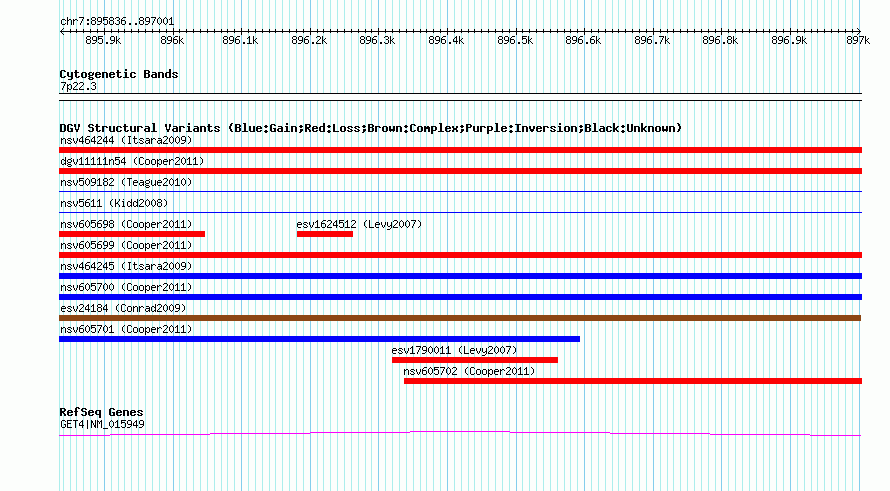
Task: Click the 896.3k ruler tick label
Action: pos(377,40)
